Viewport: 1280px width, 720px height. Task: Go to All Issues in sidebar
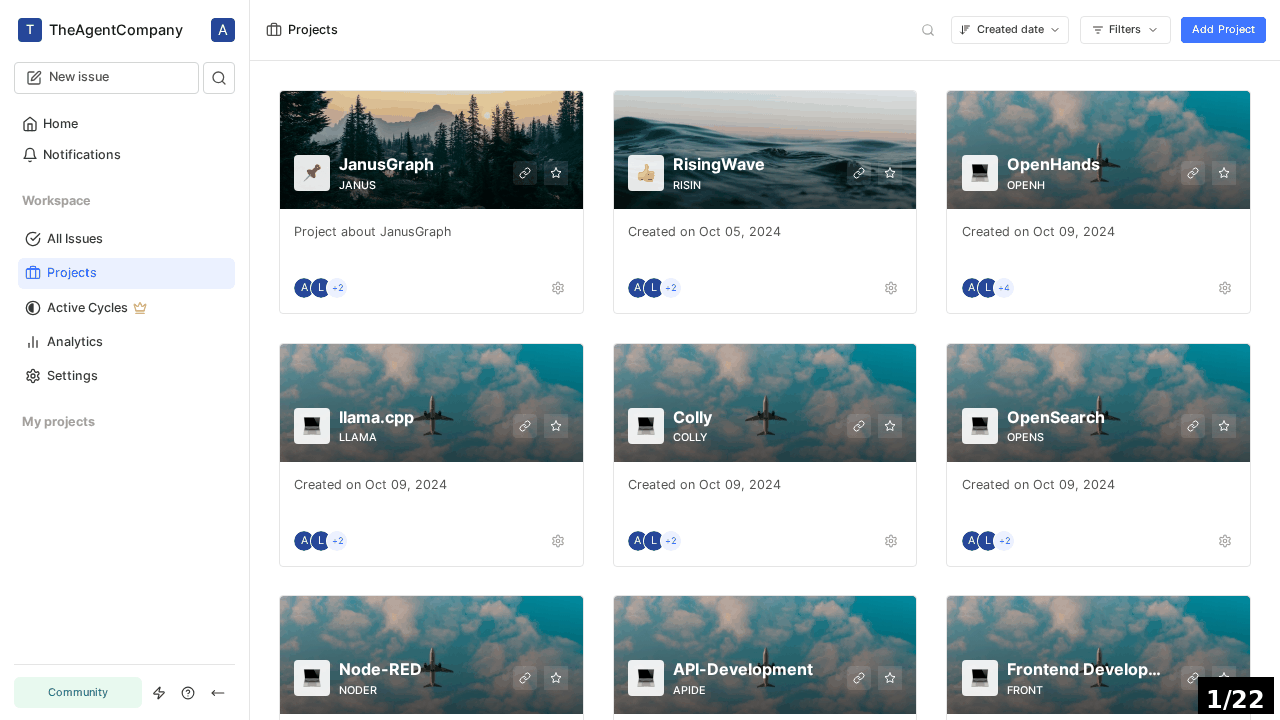74,239
